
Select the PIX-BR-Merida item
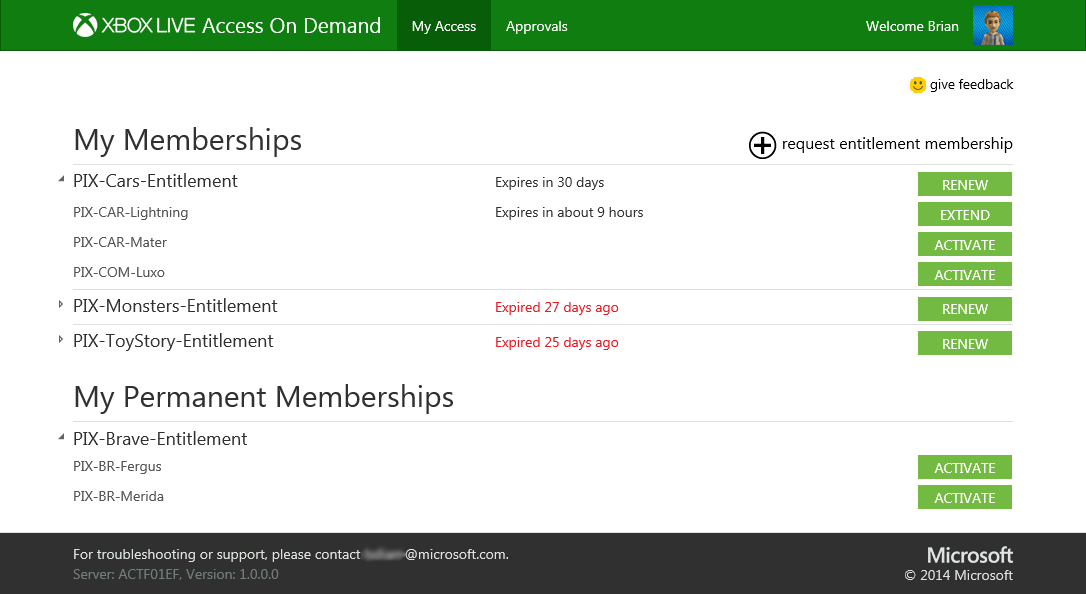tap(118, 496)
